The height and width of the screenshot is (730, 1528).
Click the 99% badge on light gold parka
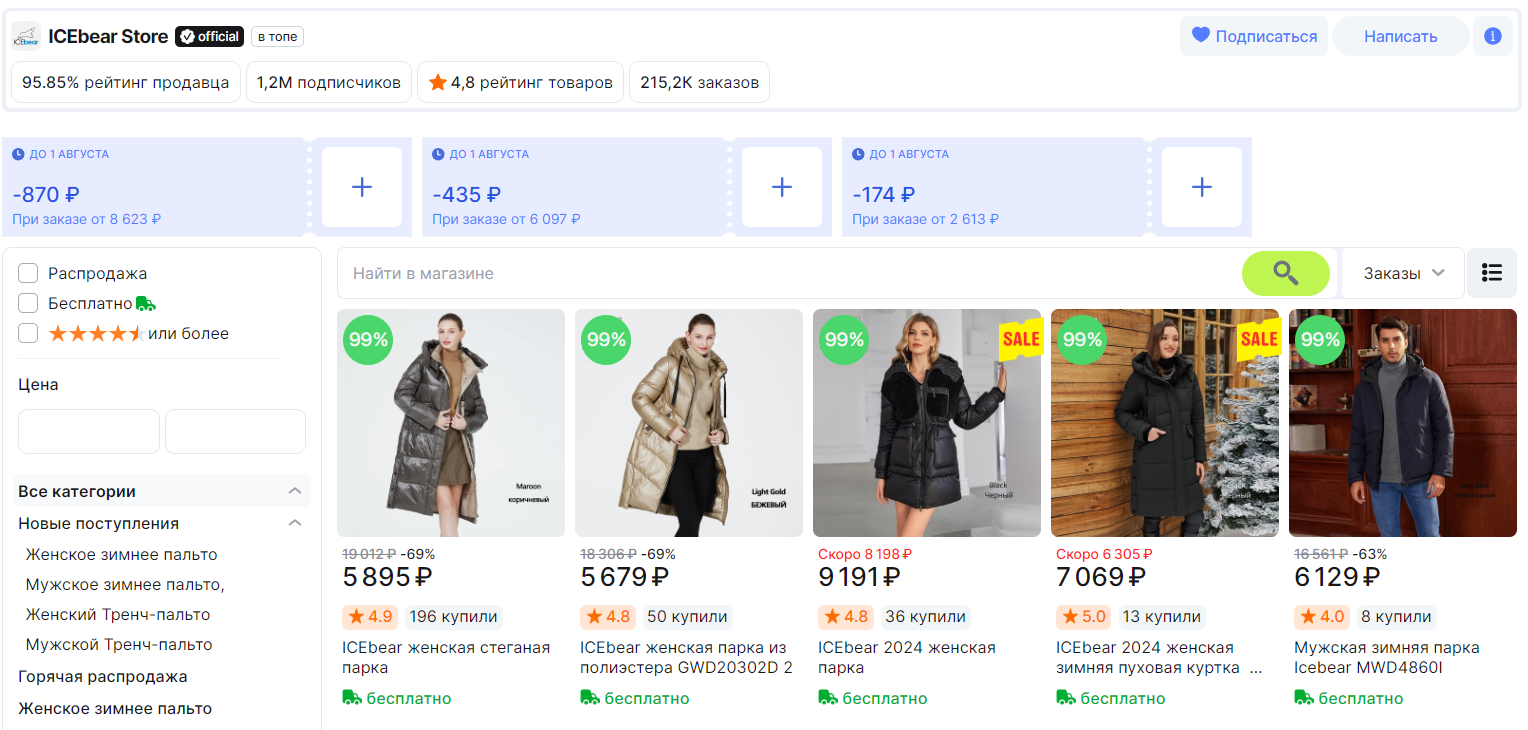pos(606,340)
